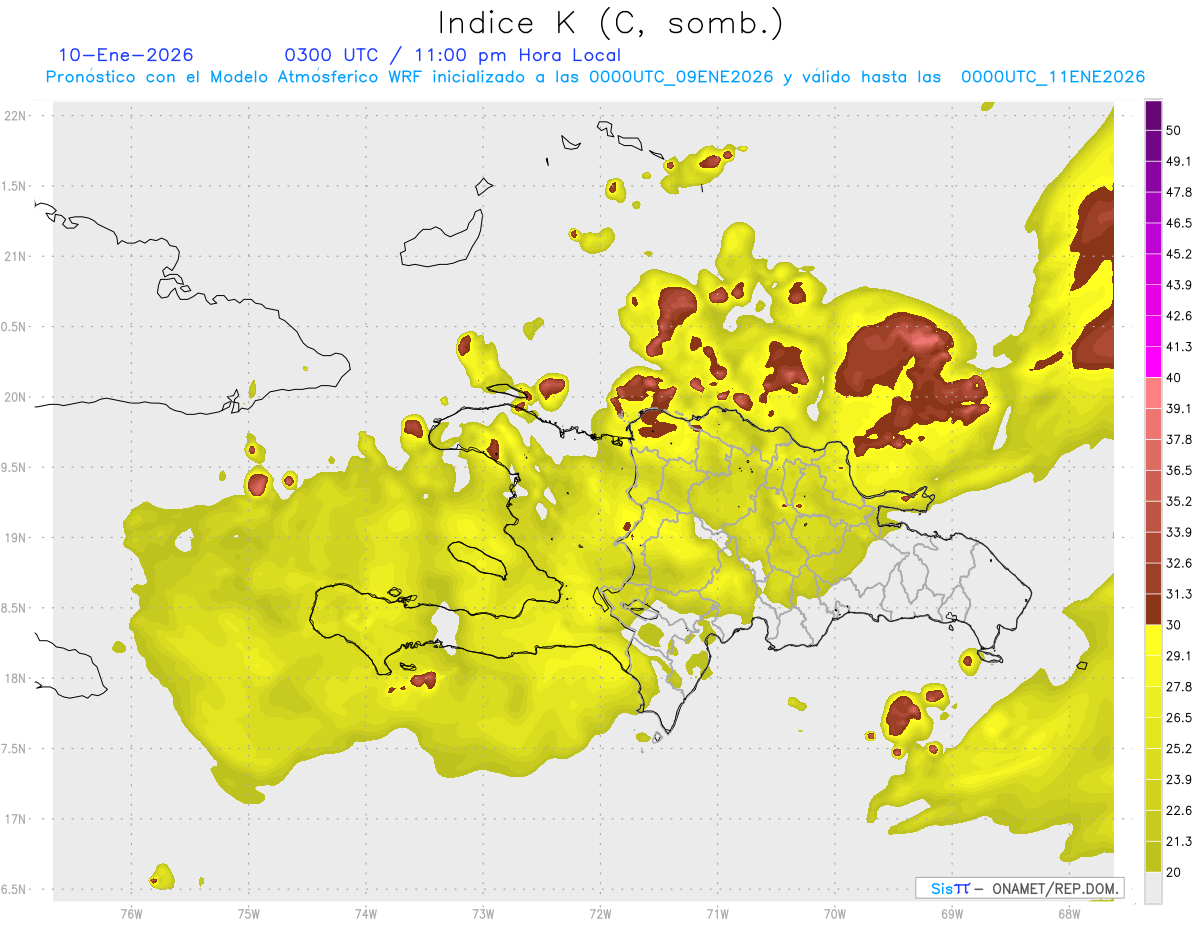The height and width of the screenshot is (927, 1200).
Task: Click the colorbar value "50"
Action: point(1174,130)
